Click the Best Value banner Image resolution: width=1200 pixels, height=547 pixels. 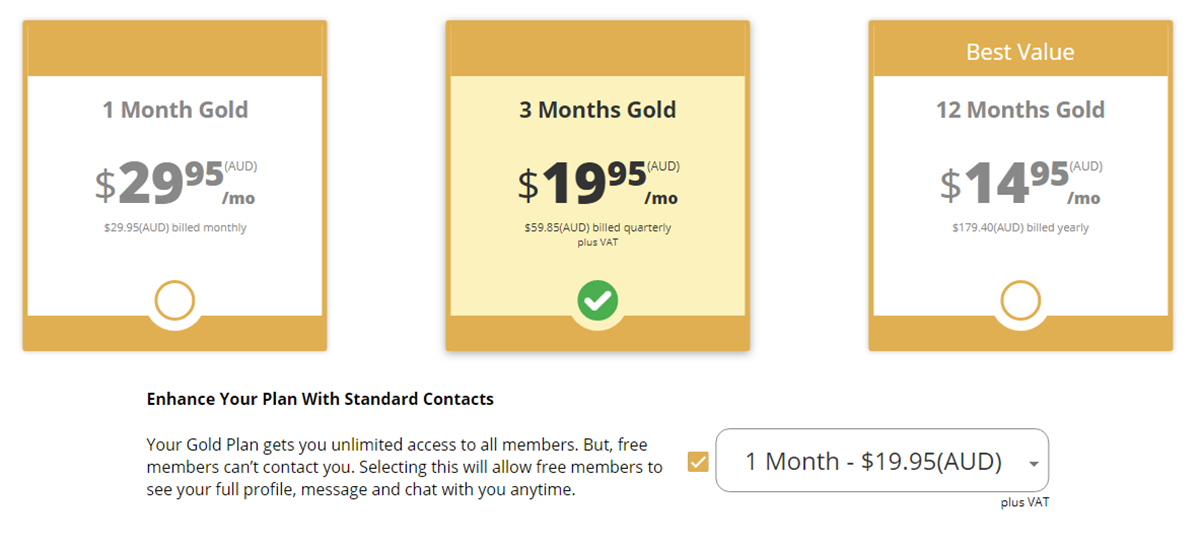[x=1020, y=52]
